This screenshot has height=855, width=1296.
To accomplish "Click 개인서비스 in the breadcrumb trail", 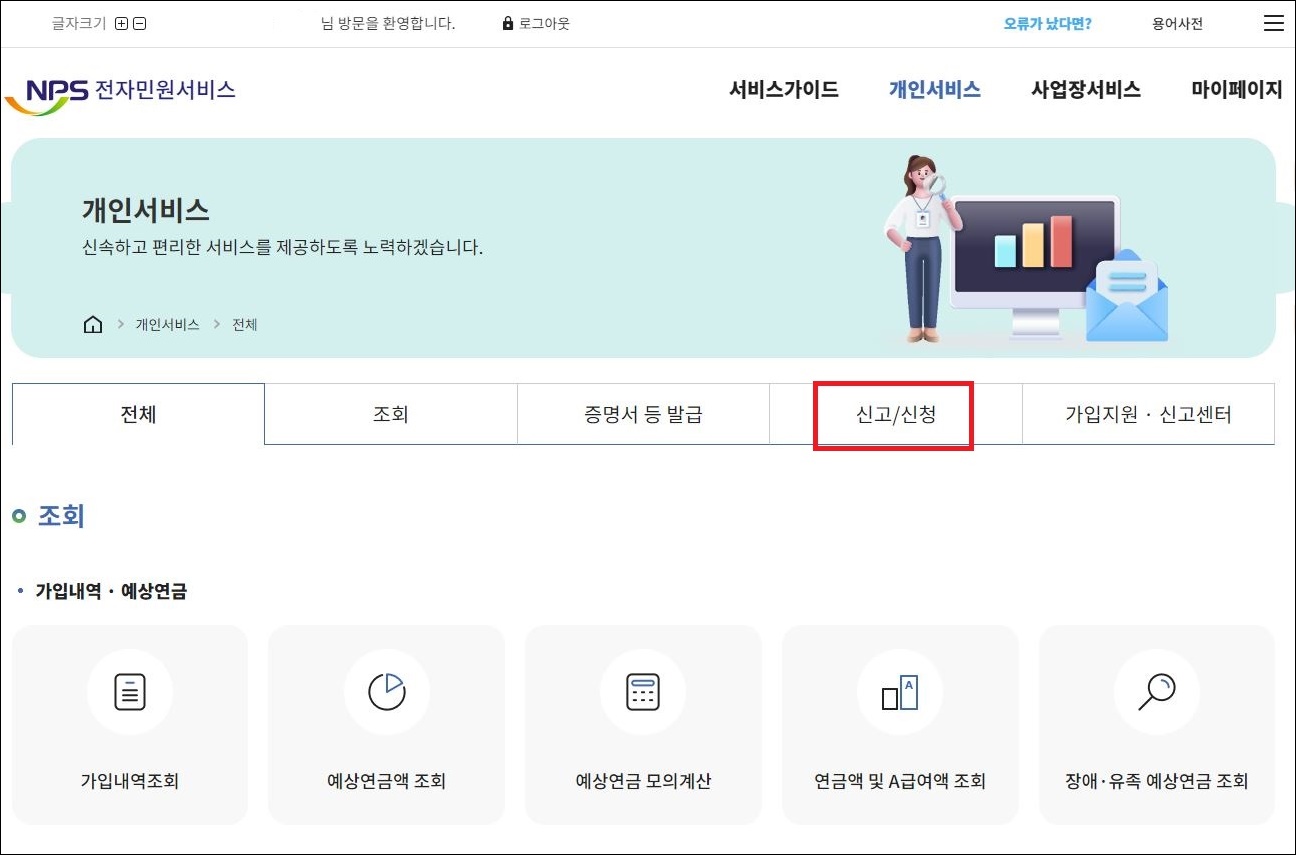I will pos(166,324).
